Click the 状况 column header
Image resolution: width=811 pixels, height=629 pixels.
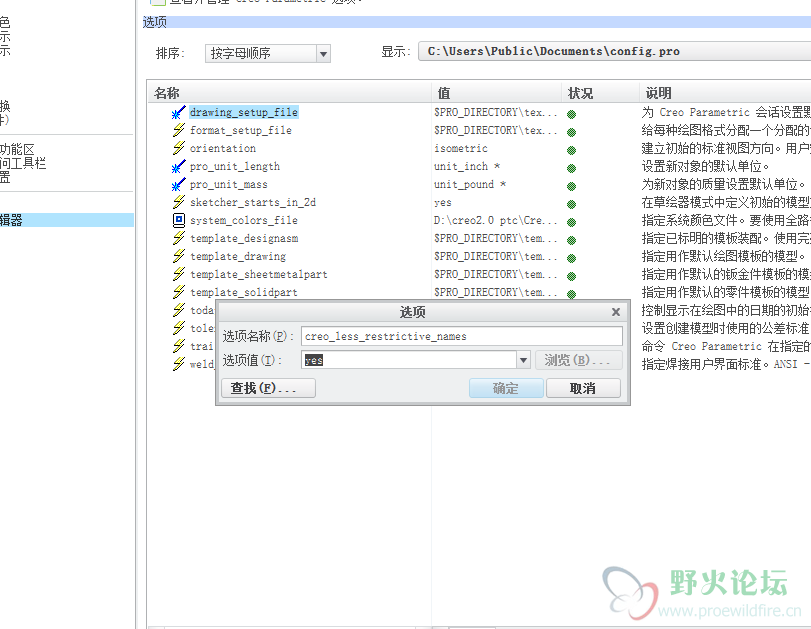click(600, 93)
